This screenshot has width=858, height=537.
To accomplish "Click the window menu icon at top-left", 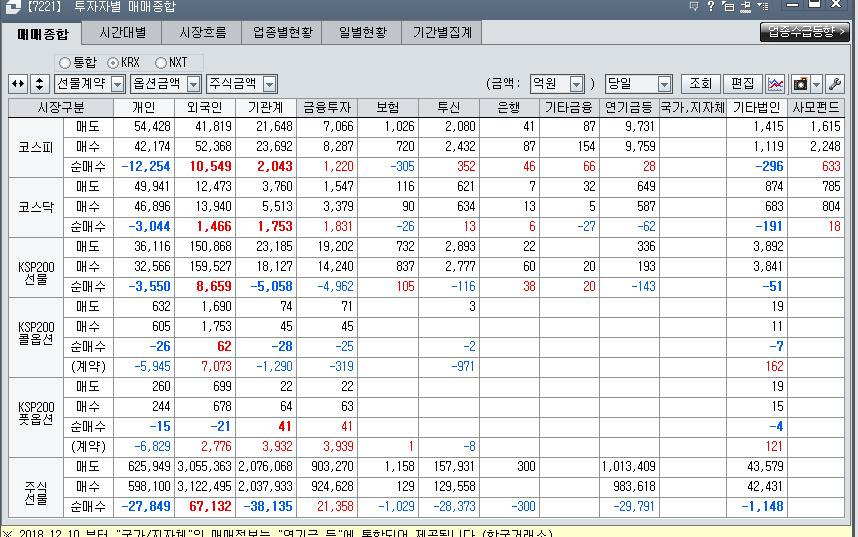I will click(x=11, y=6).
